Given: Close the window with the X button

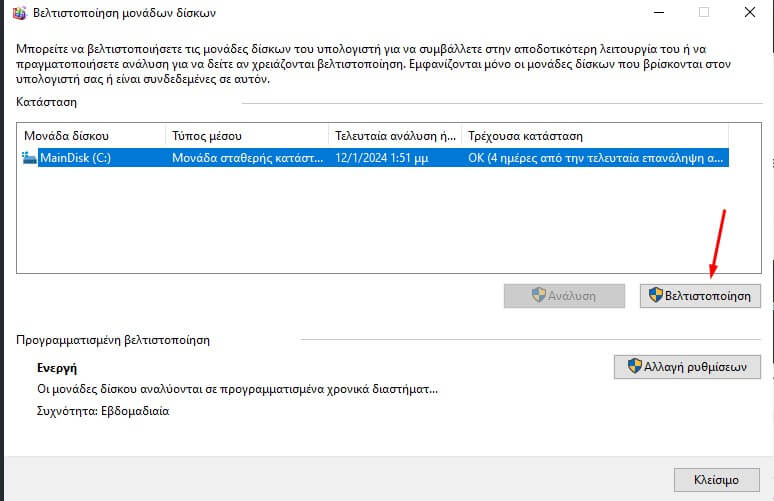Looking at the screenshot, I should [x=749, y=13].
